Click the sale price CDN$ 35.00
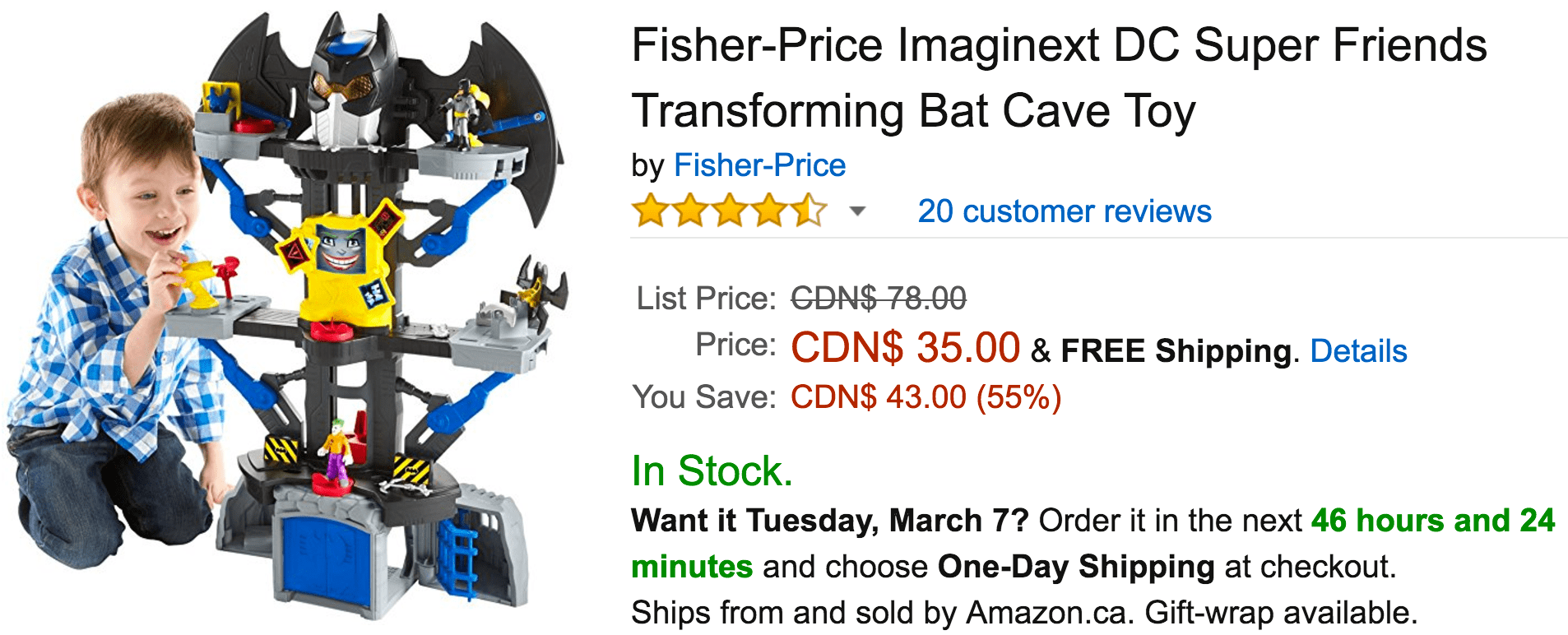Viewport: 1568px width, 635px height. click(x=905, y=348)
